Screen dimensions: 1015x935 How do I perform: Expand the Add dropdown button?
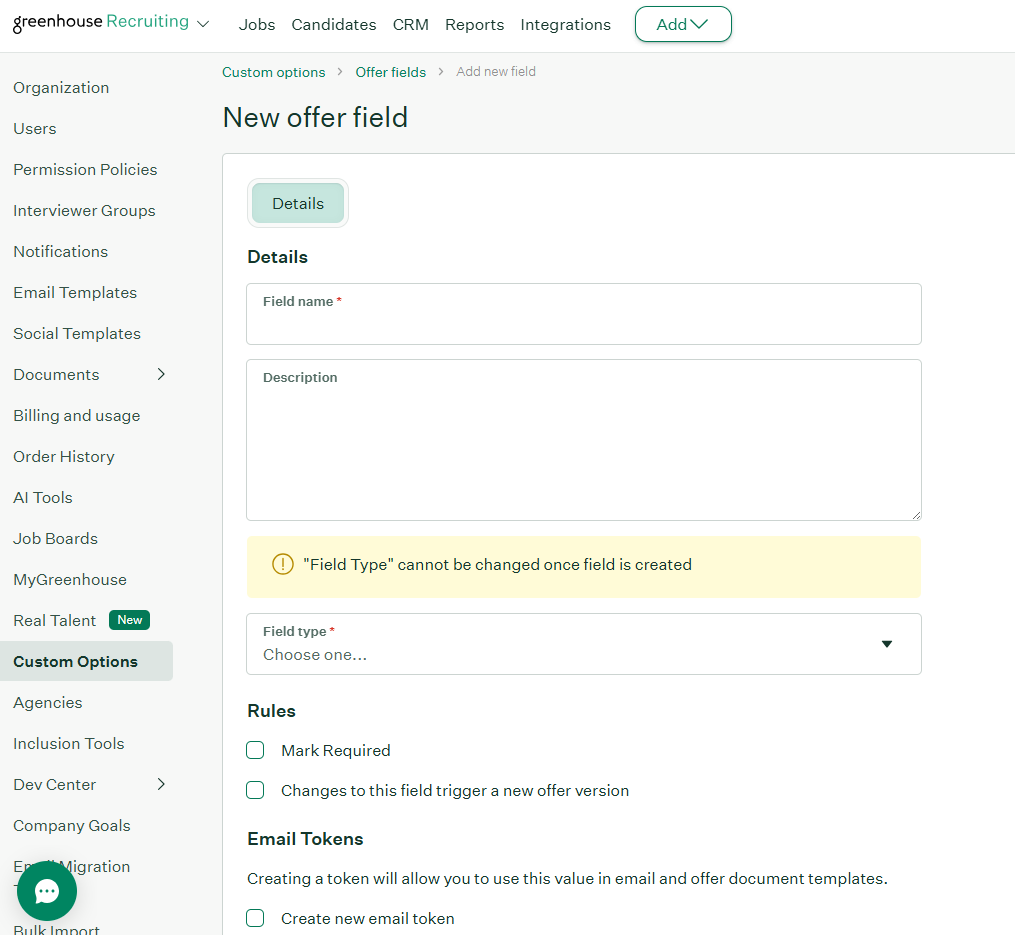[683, 24]
